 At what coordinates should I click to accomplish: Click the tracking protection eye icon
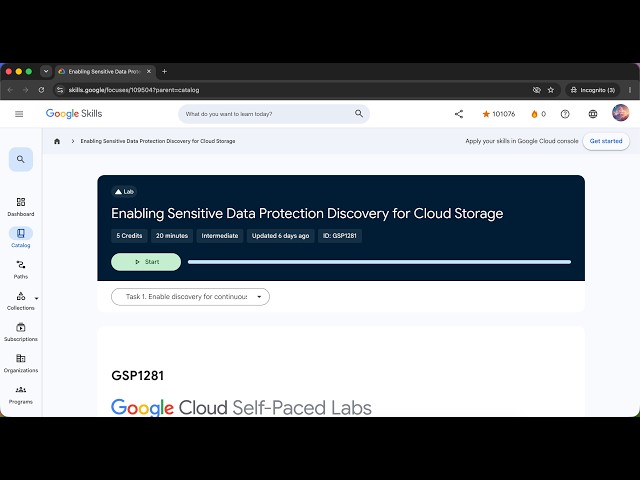point(537,90)
